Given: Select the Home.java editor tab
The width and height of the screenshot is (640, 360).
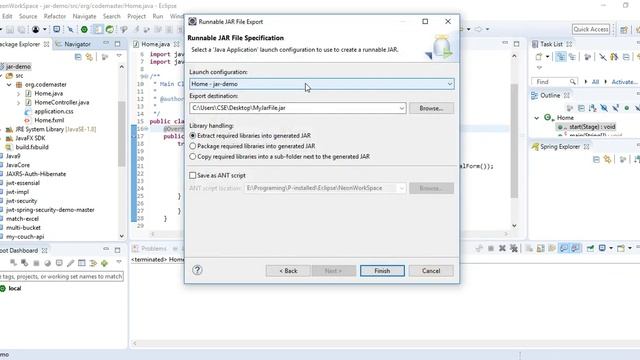Looking at the screenshot, I should pos(156,44).
